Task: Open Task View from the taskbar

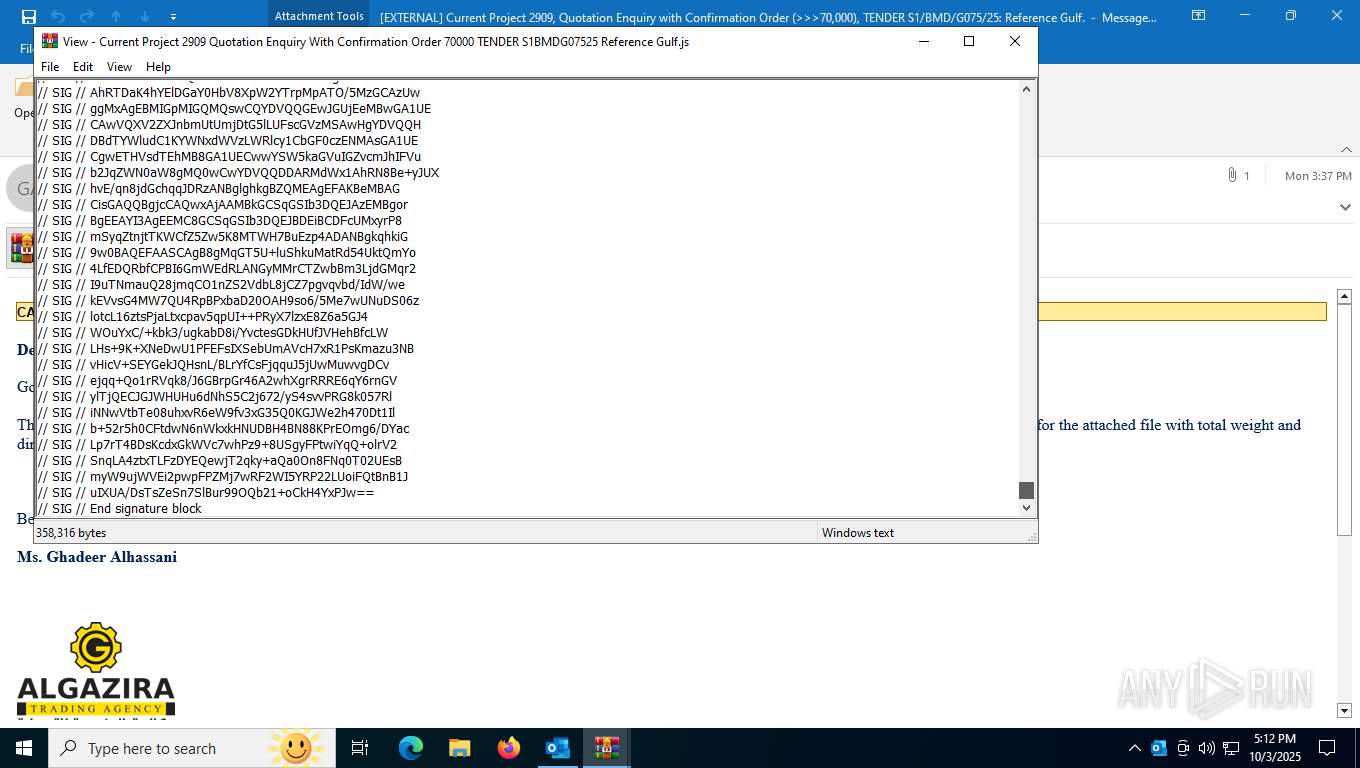Action: tap(360, 748)
